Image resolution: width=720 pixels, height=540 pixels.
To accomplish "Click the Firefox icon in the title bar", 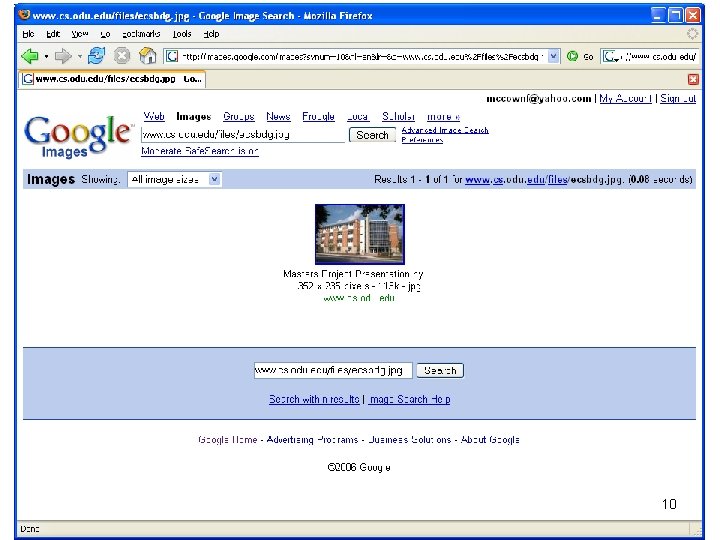I will point(25,15).
